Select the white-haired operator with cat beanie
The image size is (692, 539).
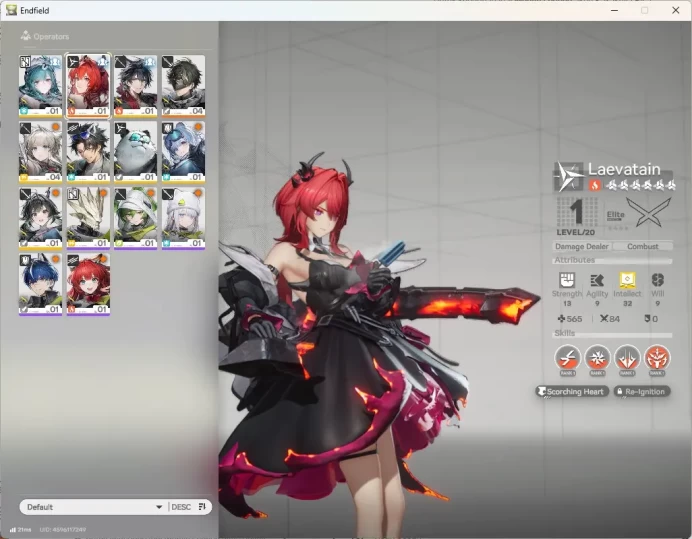[183, 218]
